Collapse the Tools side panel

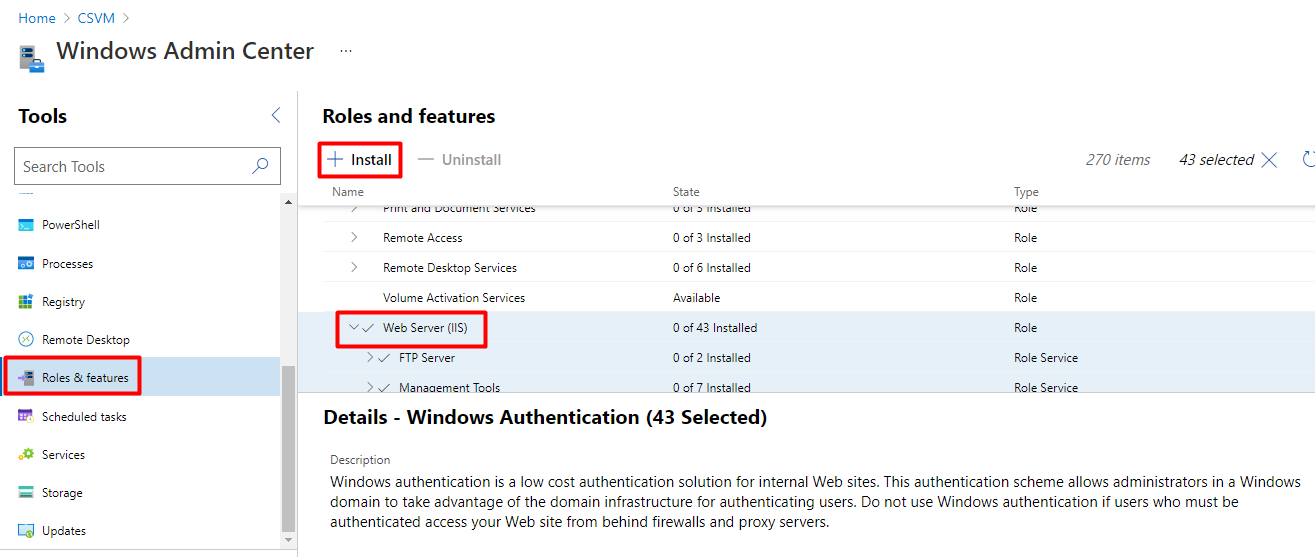click(276, 116)
